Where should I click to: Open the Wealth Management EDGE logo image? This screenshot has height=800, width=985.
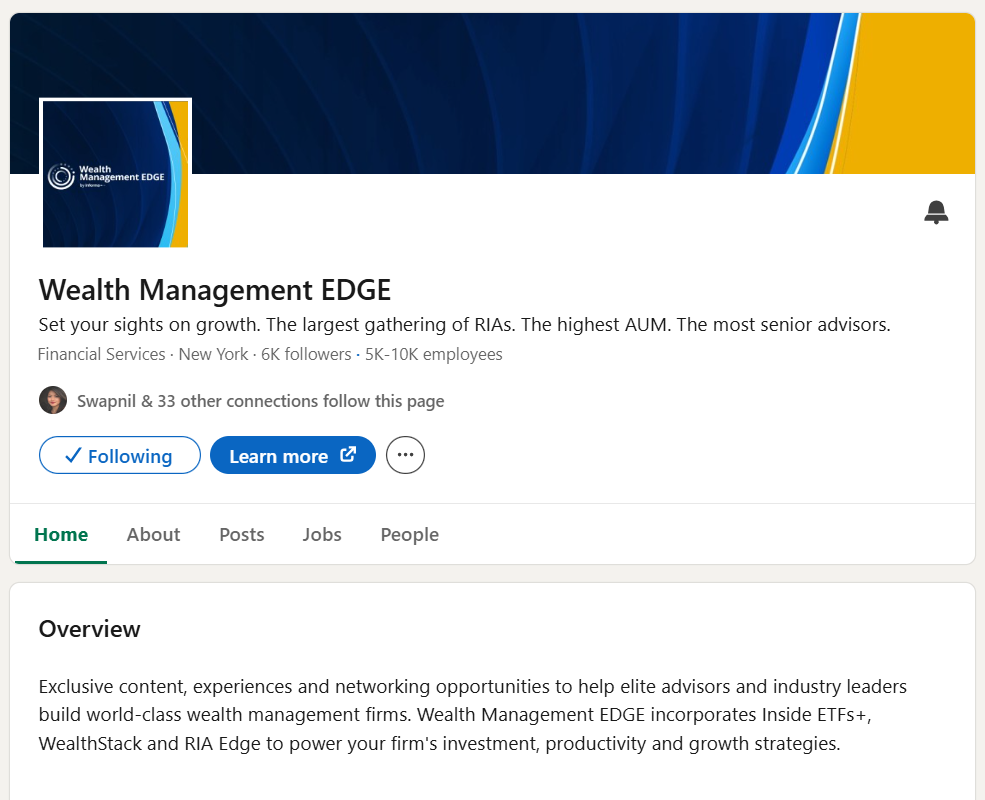click(x=115, y=174)
